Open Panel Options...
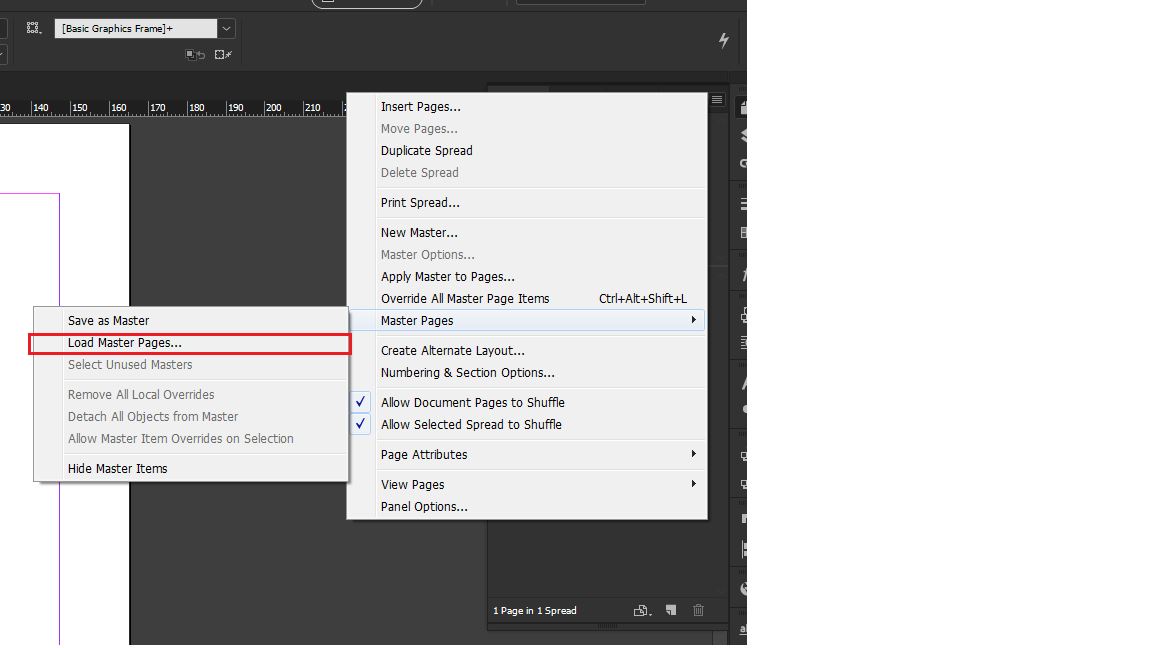 tap(527, 507)
